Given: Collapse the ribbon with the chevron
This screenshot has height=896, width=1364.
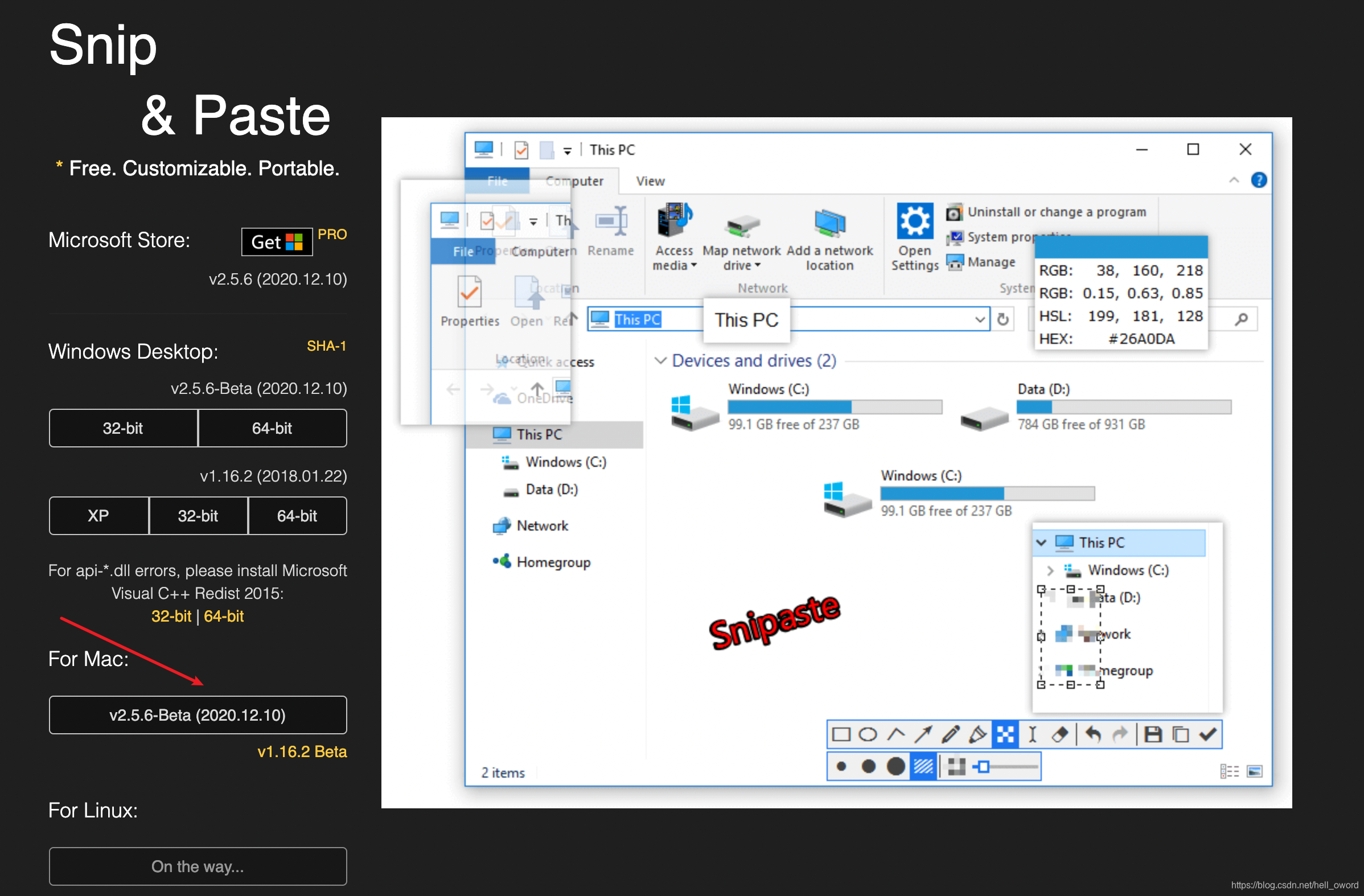Looking at the screenshot, I should point(1234,180).
